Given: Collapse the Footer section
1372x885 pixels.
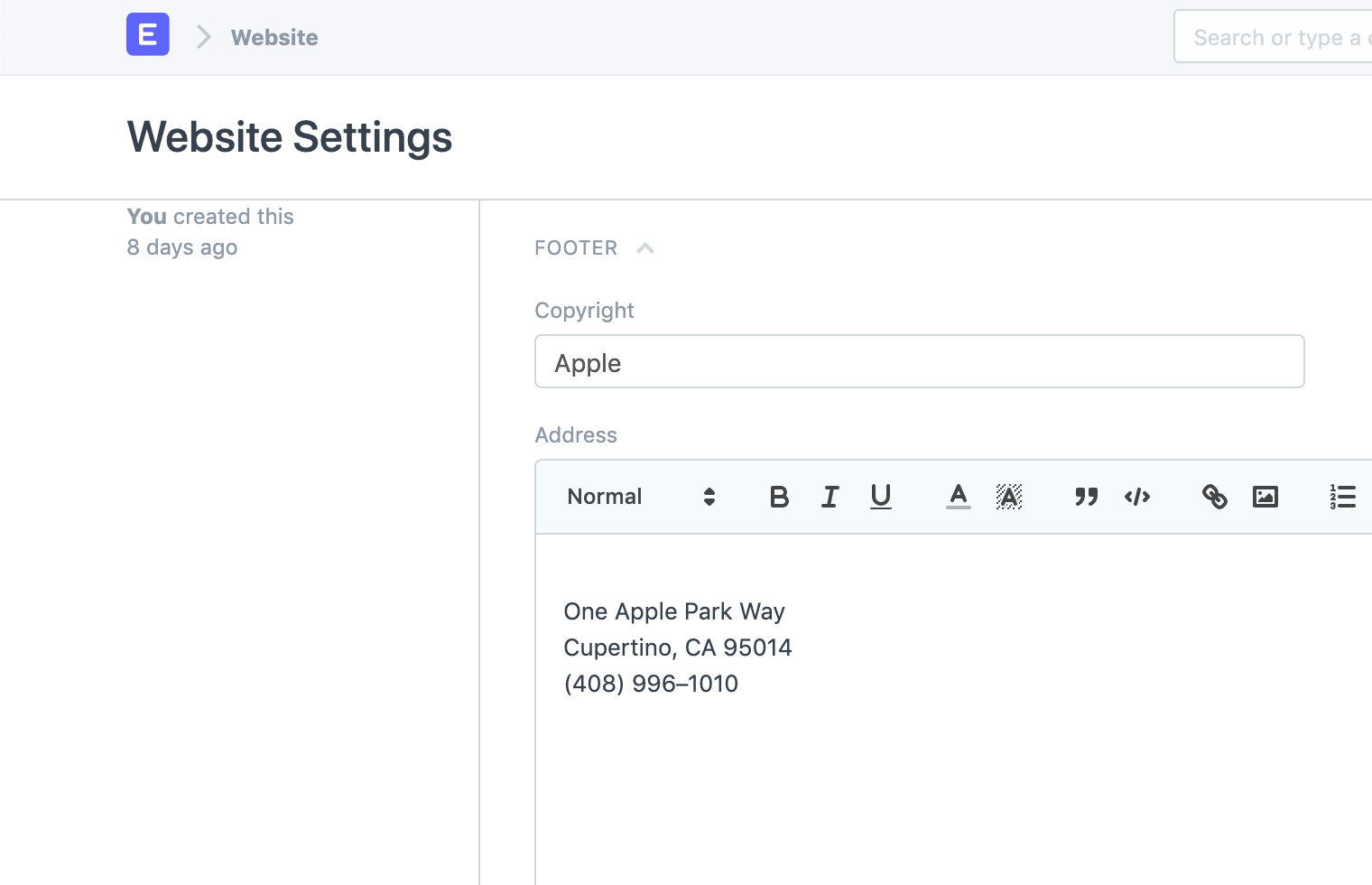Looking at the screenshot, I should pos(644,247).
